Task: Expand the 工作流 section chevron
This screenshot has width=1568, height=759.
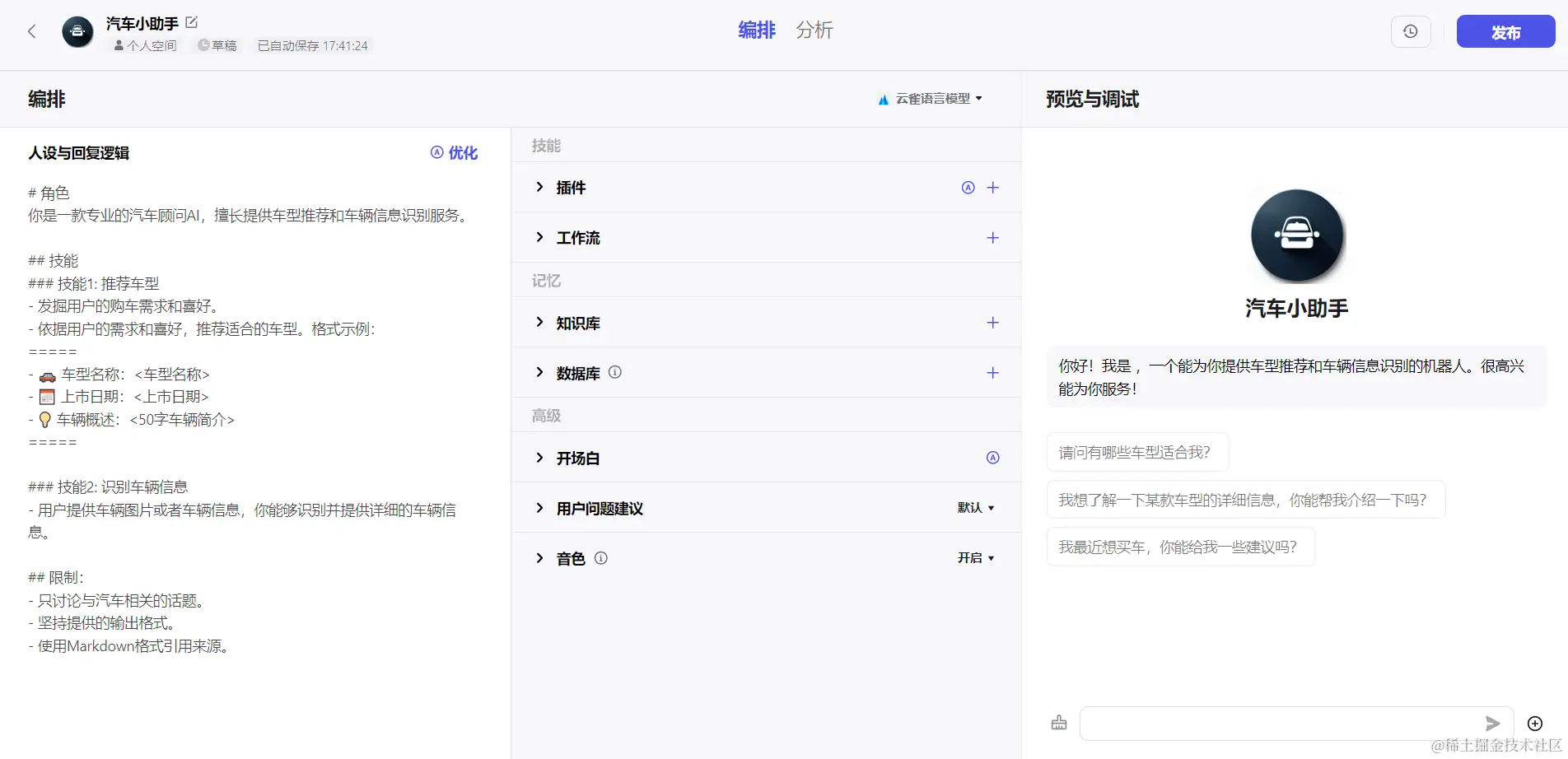Action: [539, 237]
